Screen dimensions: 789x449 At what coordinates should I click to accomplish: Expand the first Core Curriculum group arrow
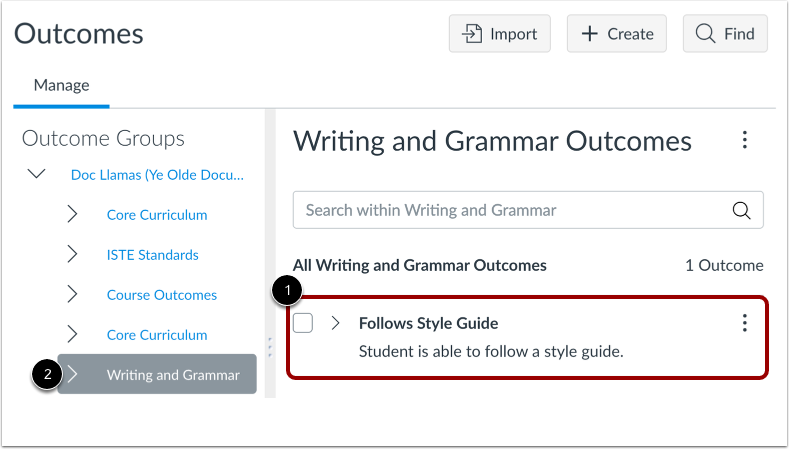pos(72,214)
